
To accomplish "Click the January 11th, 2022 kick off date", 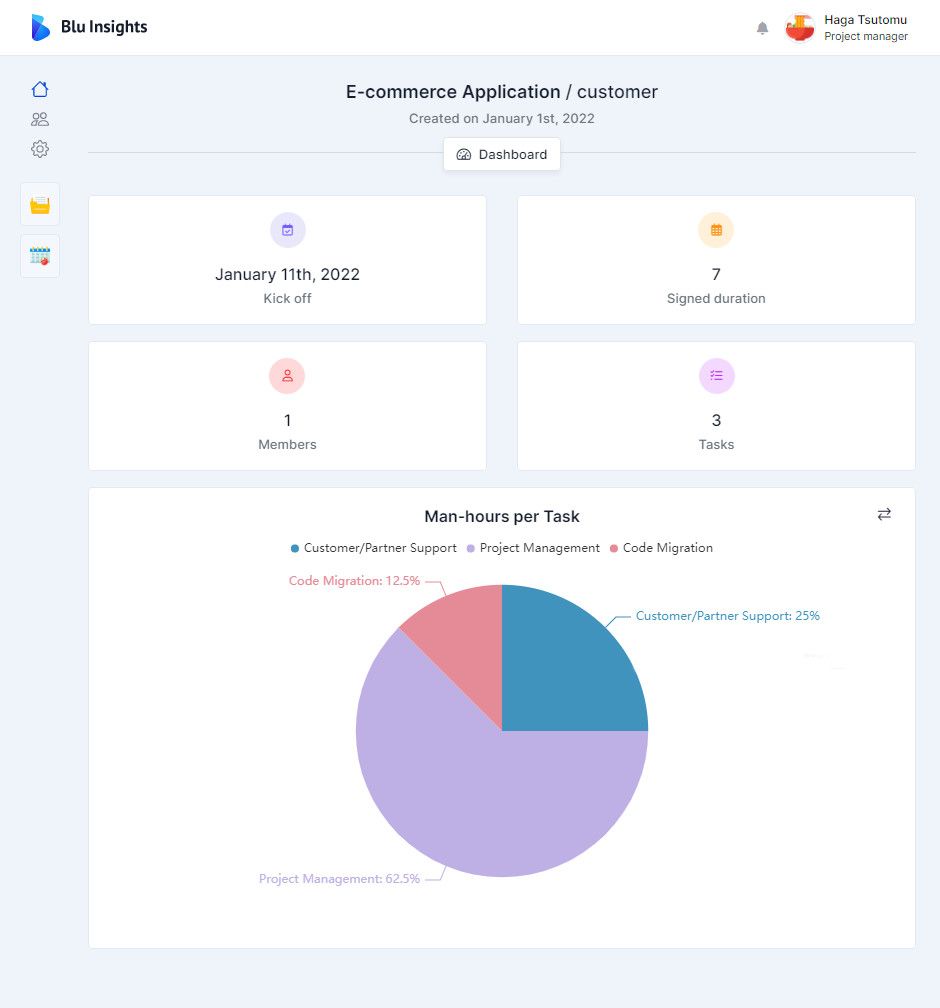I will (x=287, y=274).
